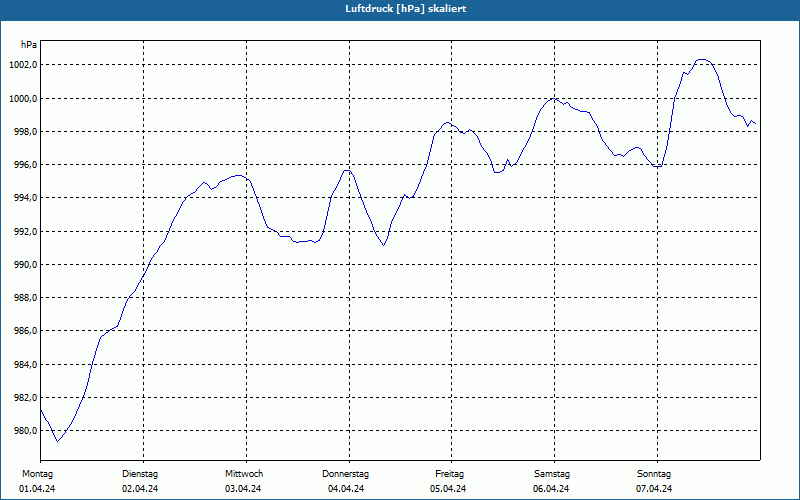Select the 982,0 axis value
This screenshot has width=800, height=500.
pyautogui.click(x=26, y=398)
